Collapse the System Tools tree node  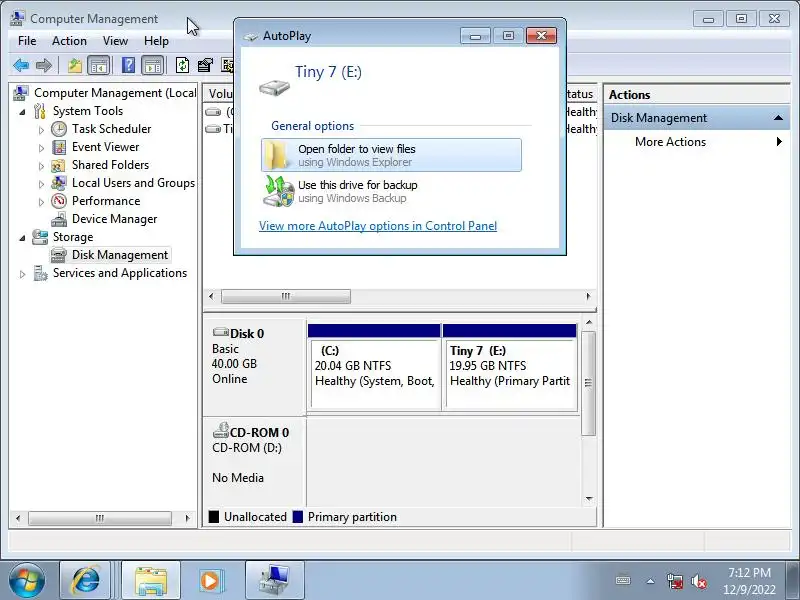(22, 112)
